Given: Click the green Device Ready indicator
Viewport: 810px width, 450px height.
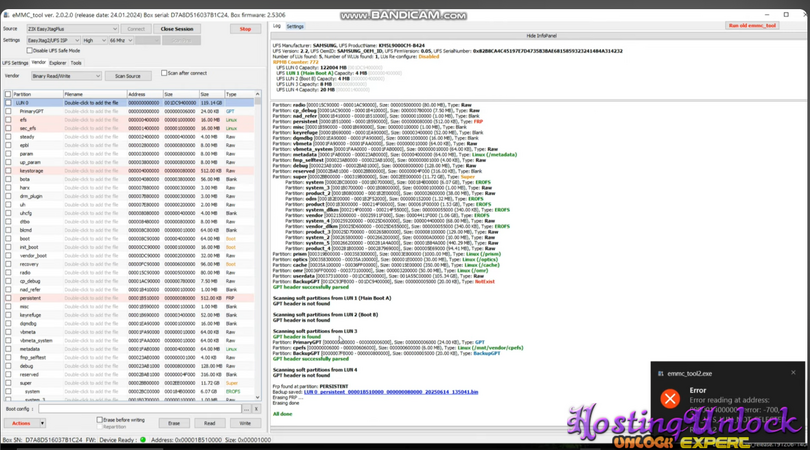Looking at the screenshot, I should coord(143,440).
